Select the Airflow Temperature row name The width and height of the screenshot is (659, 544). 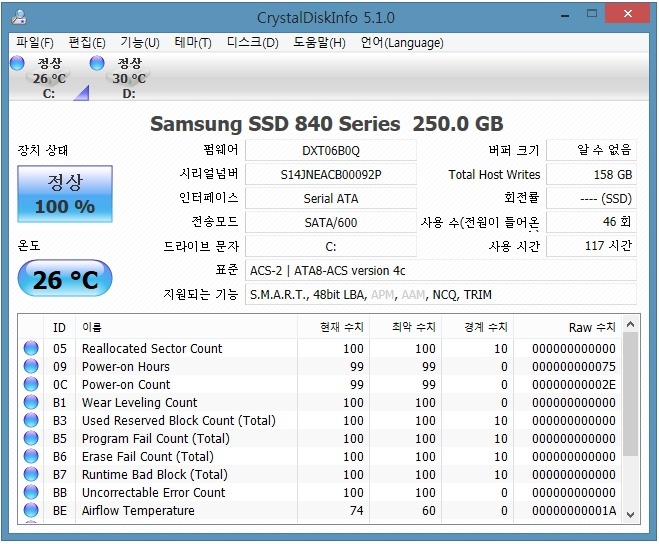click(x=138, y=510)
